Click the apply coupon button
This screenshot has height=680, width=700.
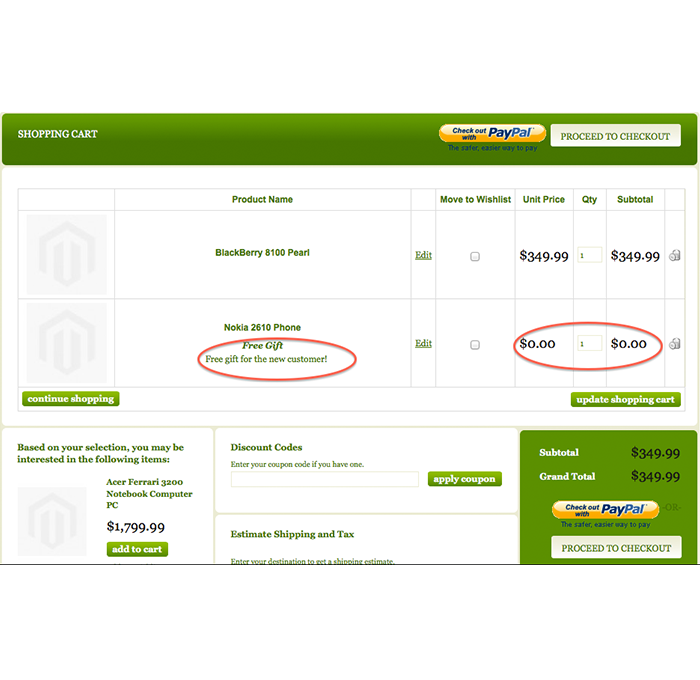click(x=464, y=479)
